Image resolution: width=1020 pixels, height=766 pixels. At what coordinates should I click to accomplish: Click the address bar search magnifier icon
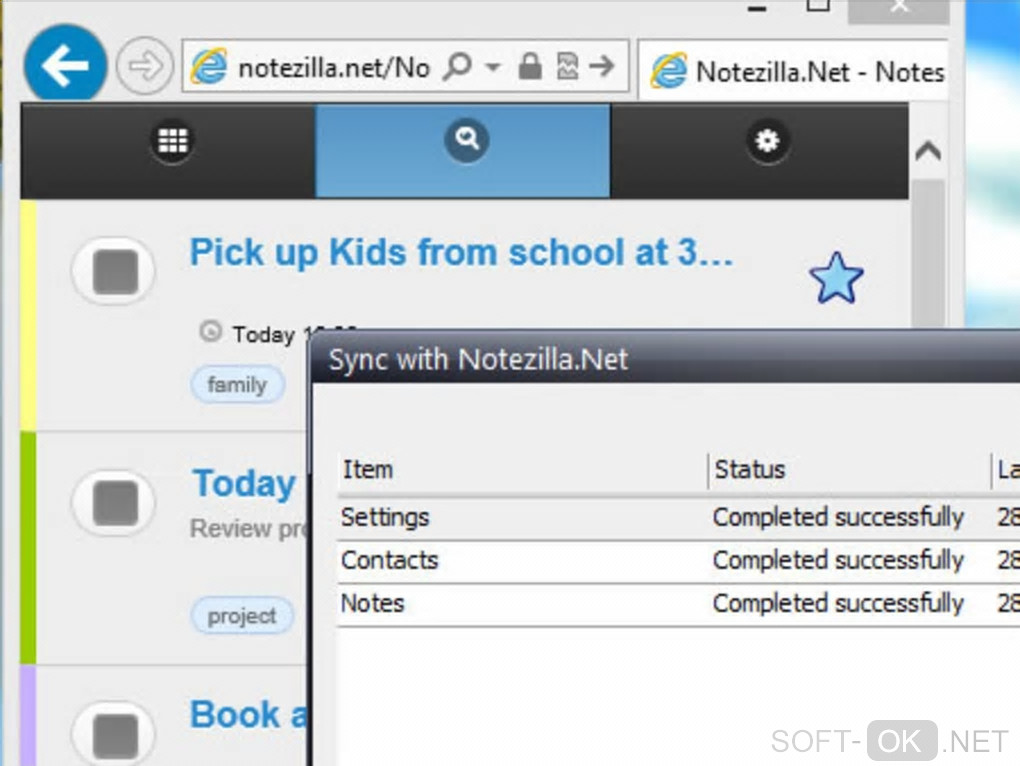tap(456, 67)
